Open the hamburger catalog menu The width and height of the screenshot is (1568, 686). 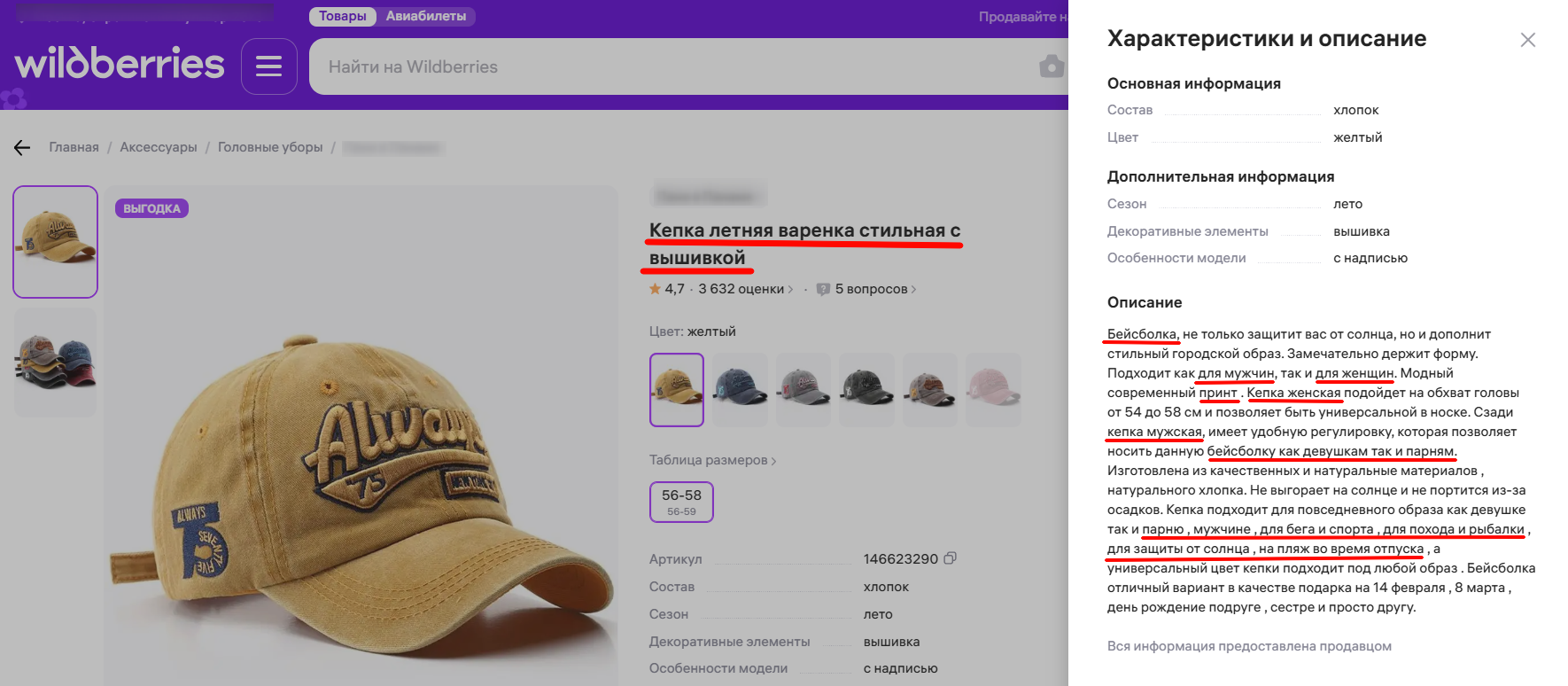tap(268, 66)
